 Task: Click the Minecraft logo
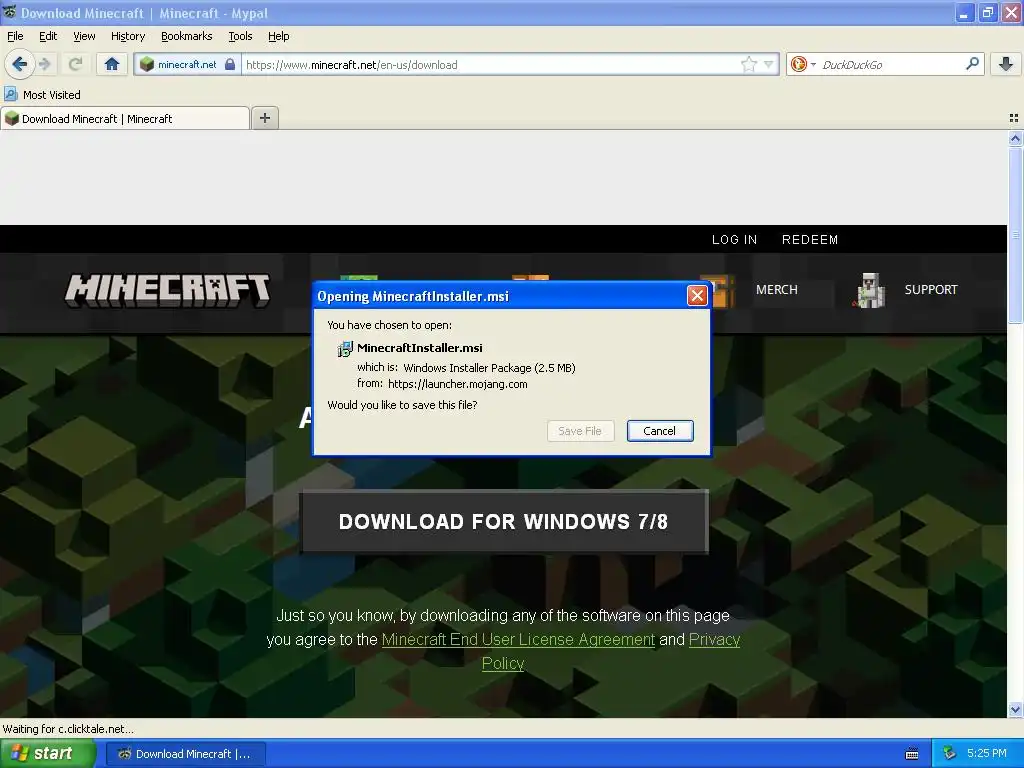coord(167,291)
